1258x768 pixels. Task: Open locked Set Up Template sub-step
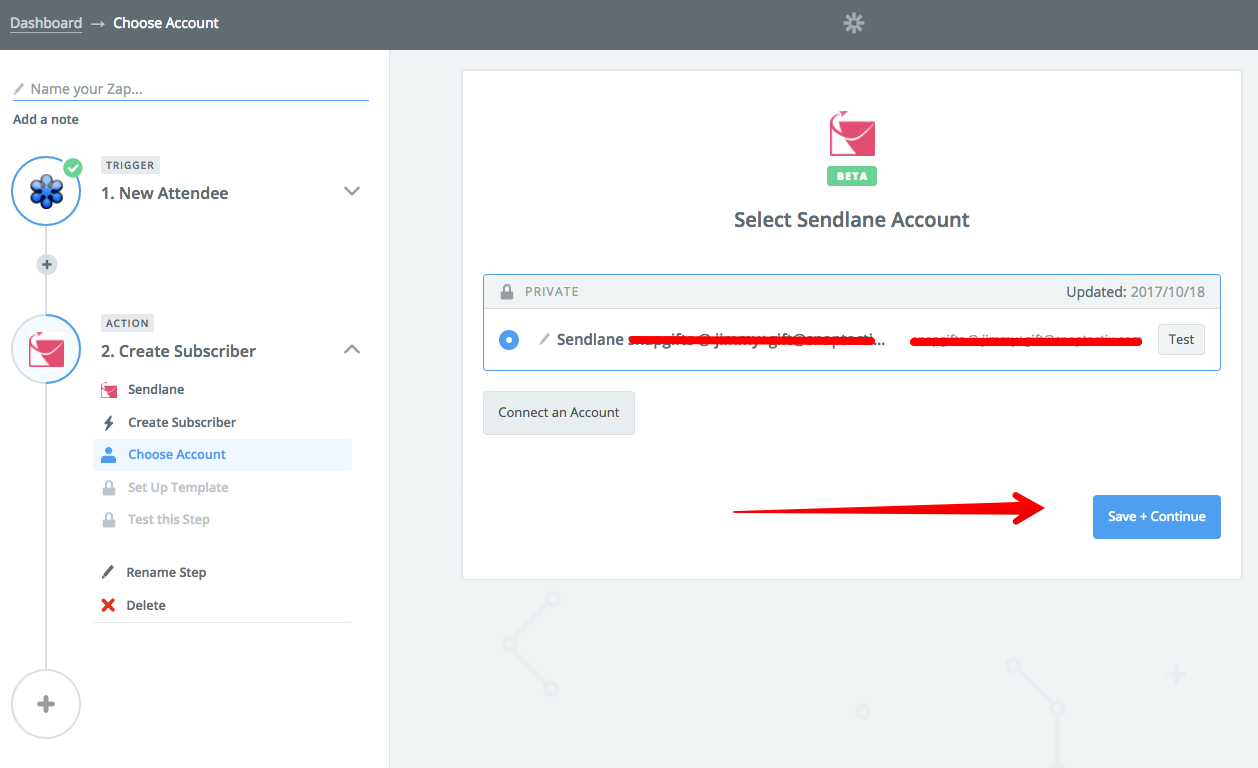tap(178, 487)
